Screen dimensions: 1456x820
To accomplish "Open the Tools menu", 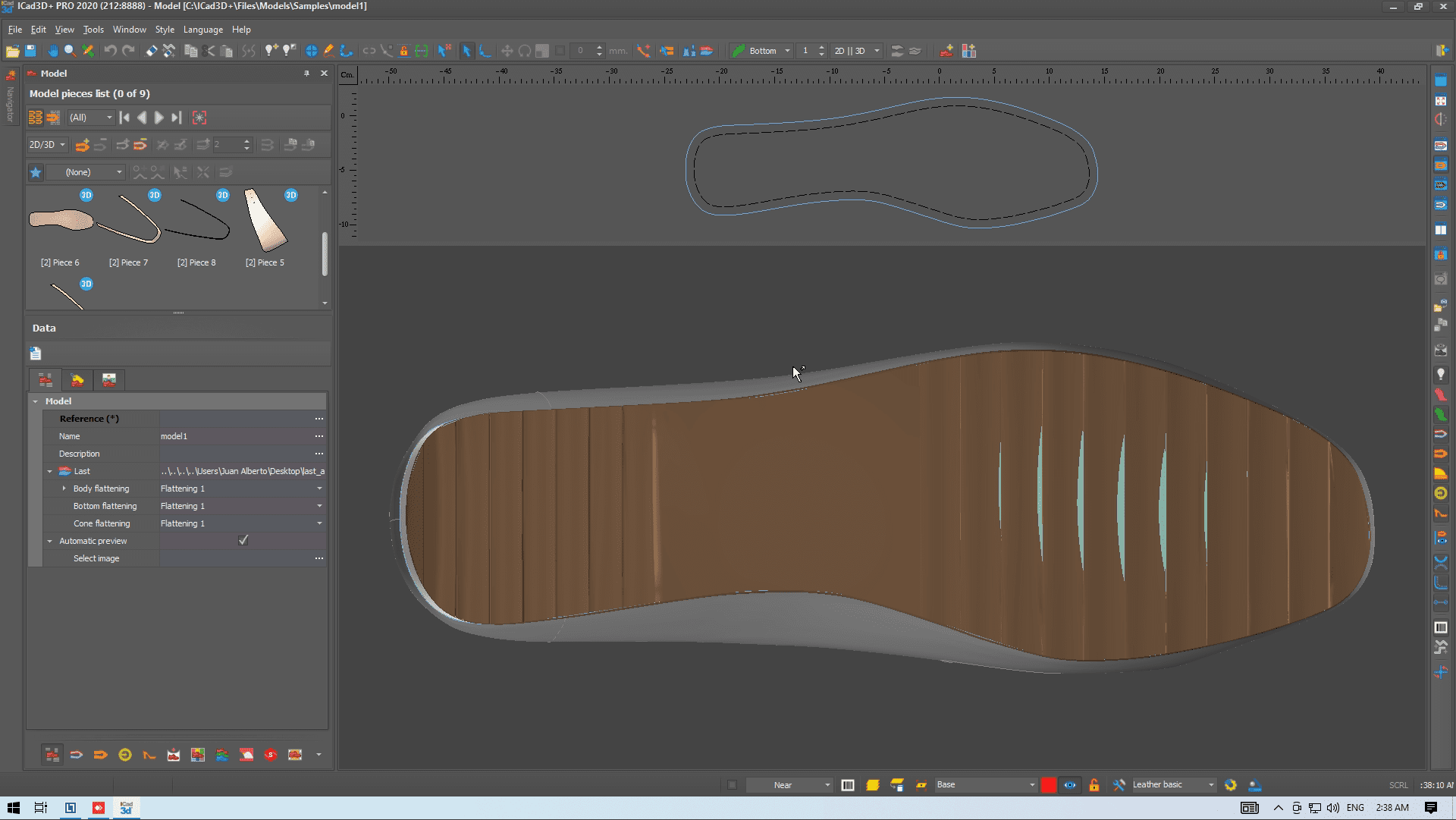I will (x=93, y=30).
